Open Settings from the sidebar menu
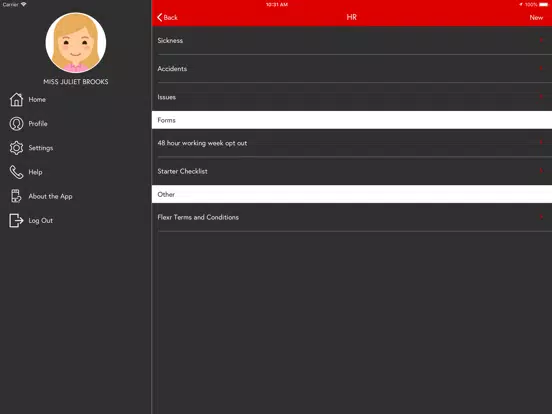The image size is (552, 414). click(41, 148)
